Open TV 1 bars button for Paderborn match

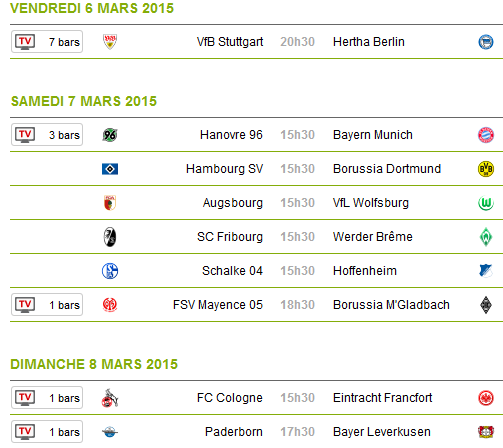coord(47,432)
